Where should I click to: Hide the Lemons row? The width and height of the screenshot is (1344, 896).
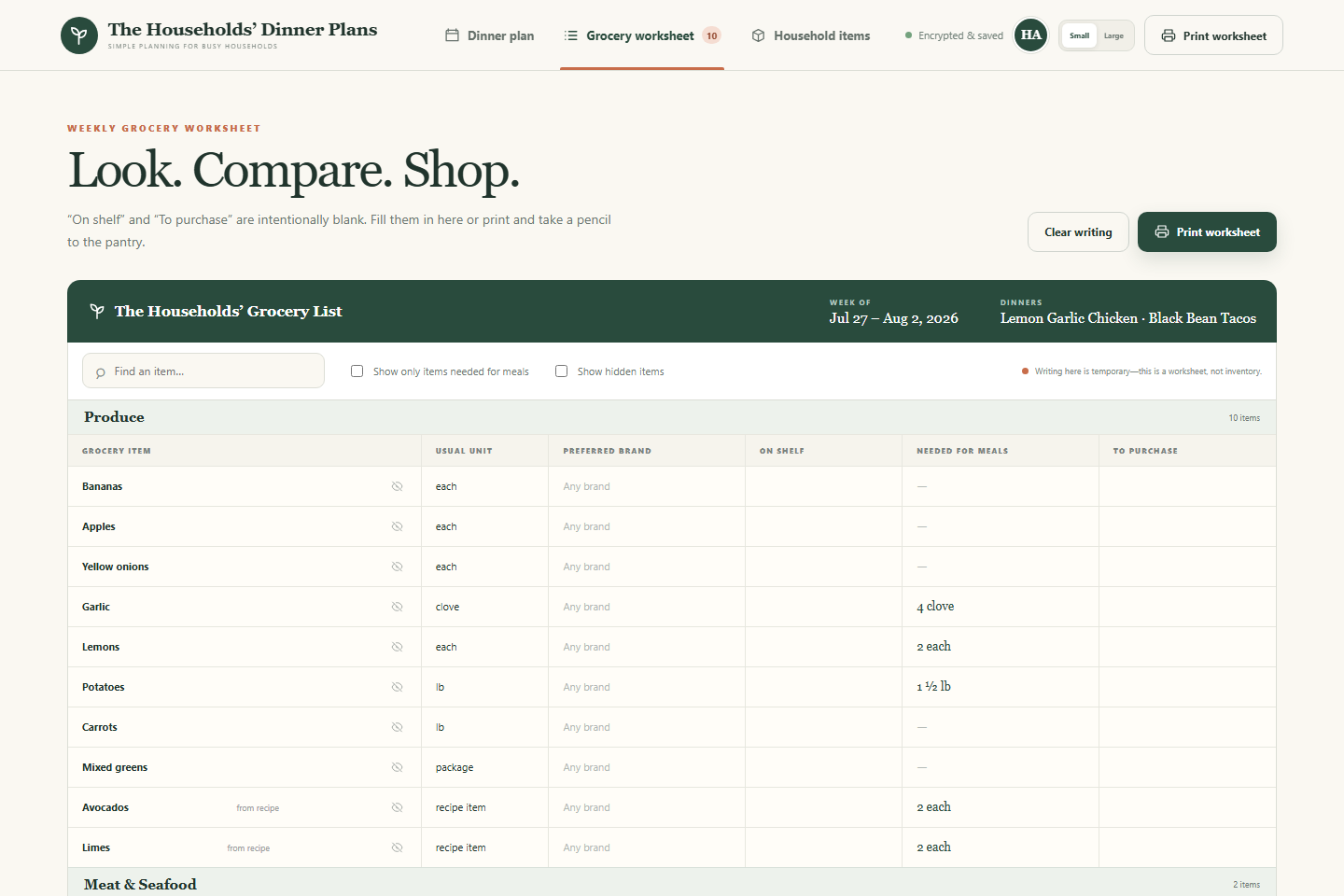pos(397,647)
